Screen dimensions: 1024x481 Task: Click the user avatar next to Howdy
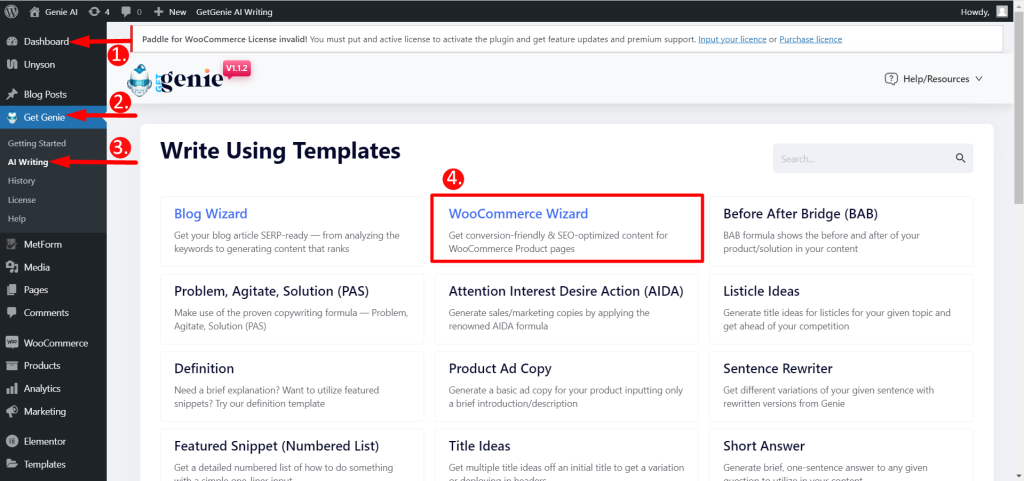[x=1002, y=12]
